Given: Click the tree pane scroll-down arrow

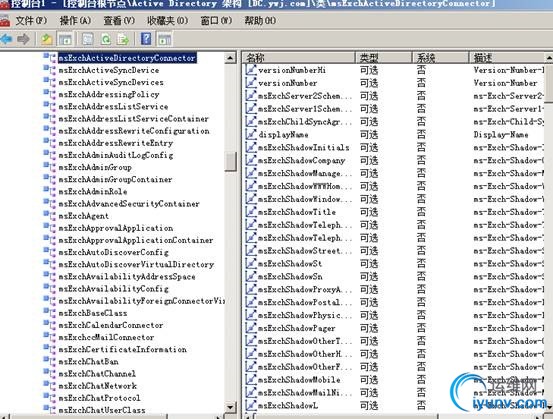Looking at the screenshot, I should coord(230,407).
